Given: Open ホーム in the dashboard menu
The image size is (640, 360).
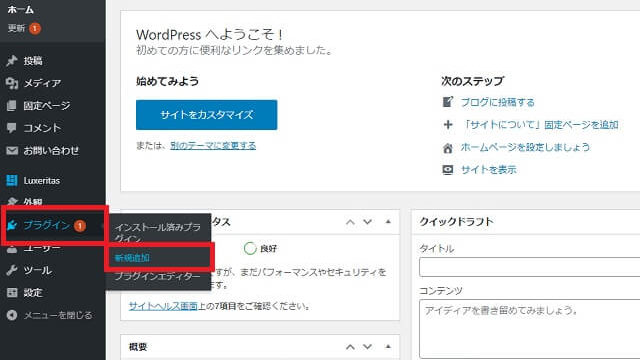Looking at the screenshot, I should pos(20,9).
